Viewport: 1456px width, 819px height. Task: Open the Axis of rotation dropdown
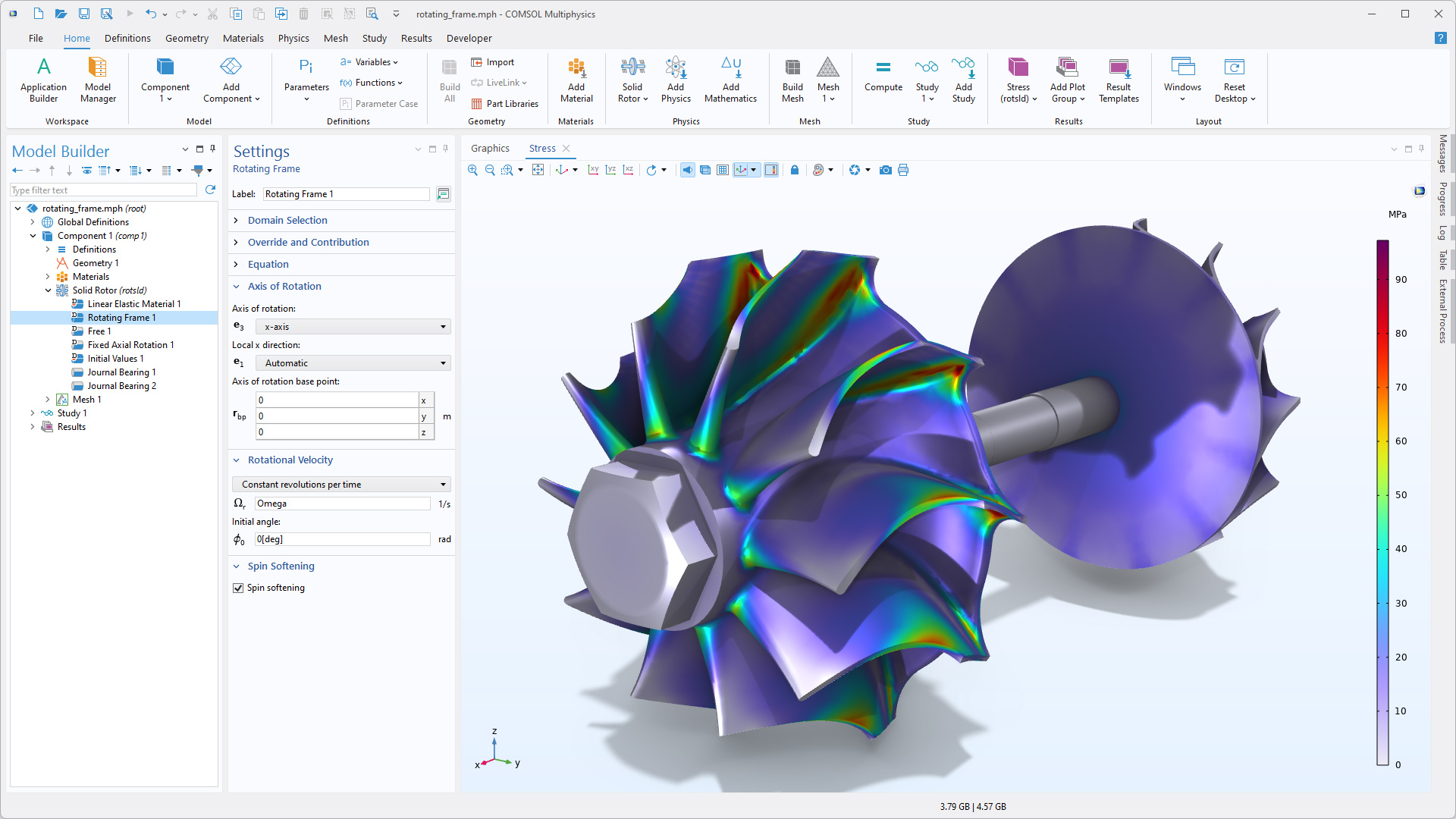tap(353, 327)
